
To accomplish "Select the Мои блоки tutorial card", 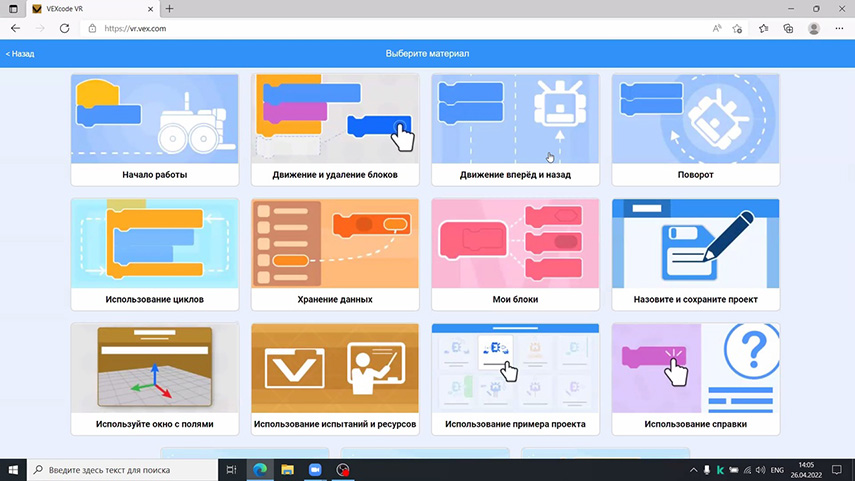I will pyautogui.click(x=515, y=254).
